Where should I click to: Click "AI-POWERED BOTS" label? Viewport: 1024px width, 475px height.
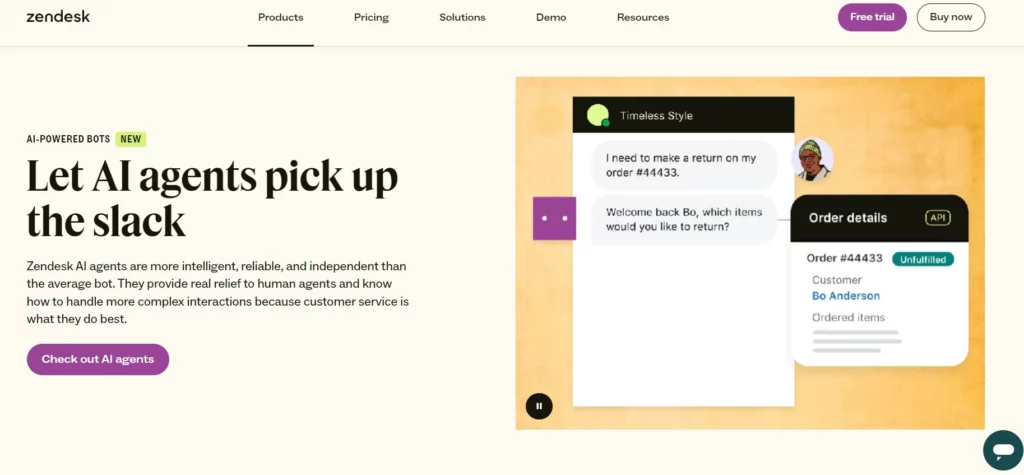68,139
